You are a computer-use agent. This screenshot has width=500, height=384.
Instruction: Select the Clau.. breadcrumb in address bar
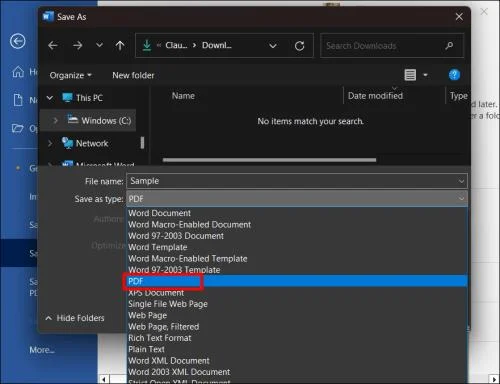point(176,45)
